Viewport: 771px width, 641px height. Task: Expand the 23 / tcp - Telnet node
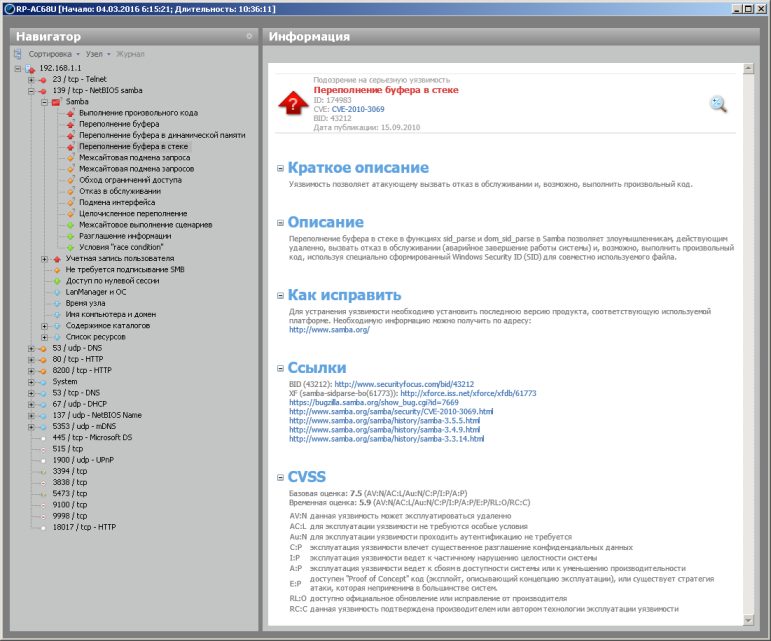pos(31,80)
